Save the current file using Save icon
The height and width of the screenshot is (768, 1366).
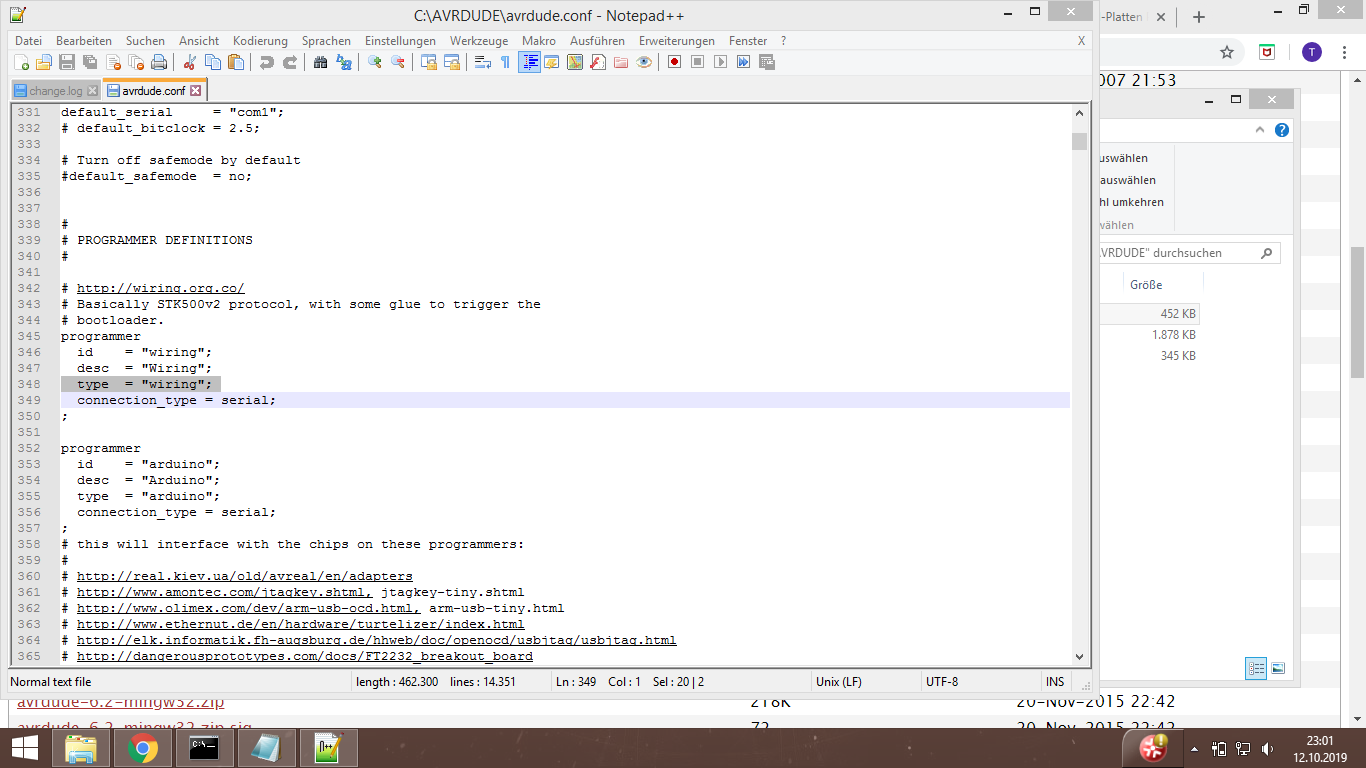[65, 61]
